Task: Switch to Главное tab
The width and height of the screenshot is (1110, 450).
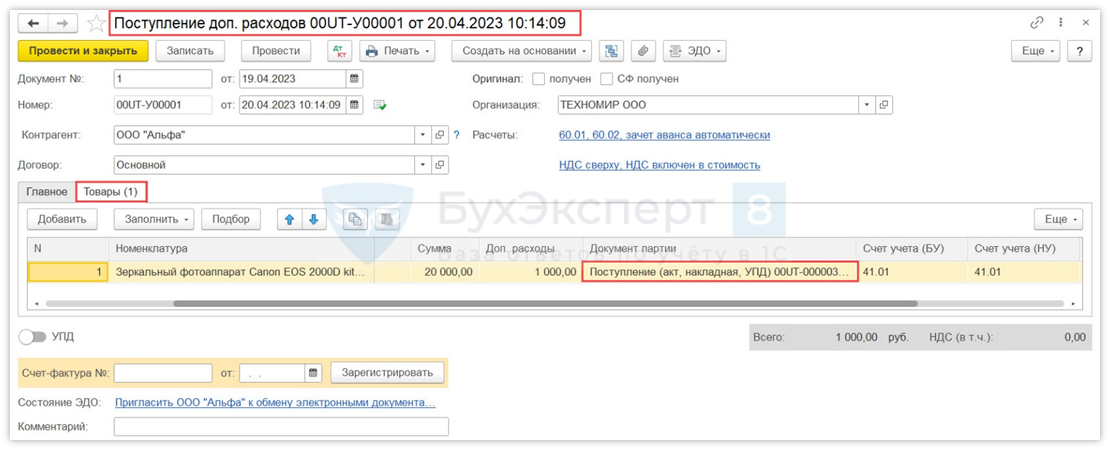Action: tap(47, 192)
